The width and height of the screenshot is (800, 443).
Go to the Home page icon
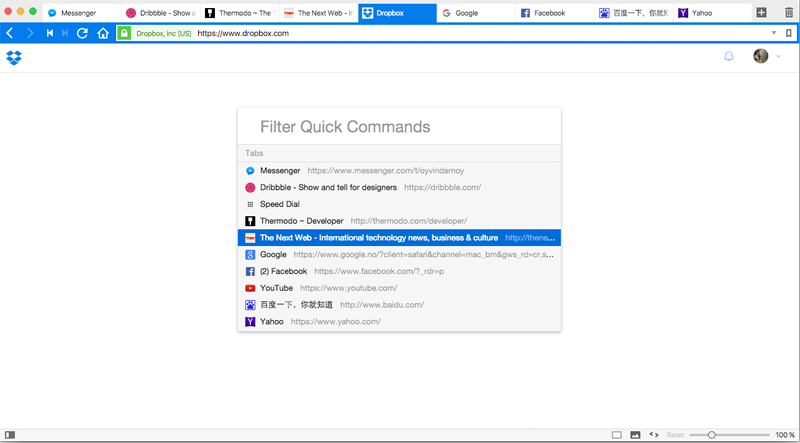[x=103, y=33]
